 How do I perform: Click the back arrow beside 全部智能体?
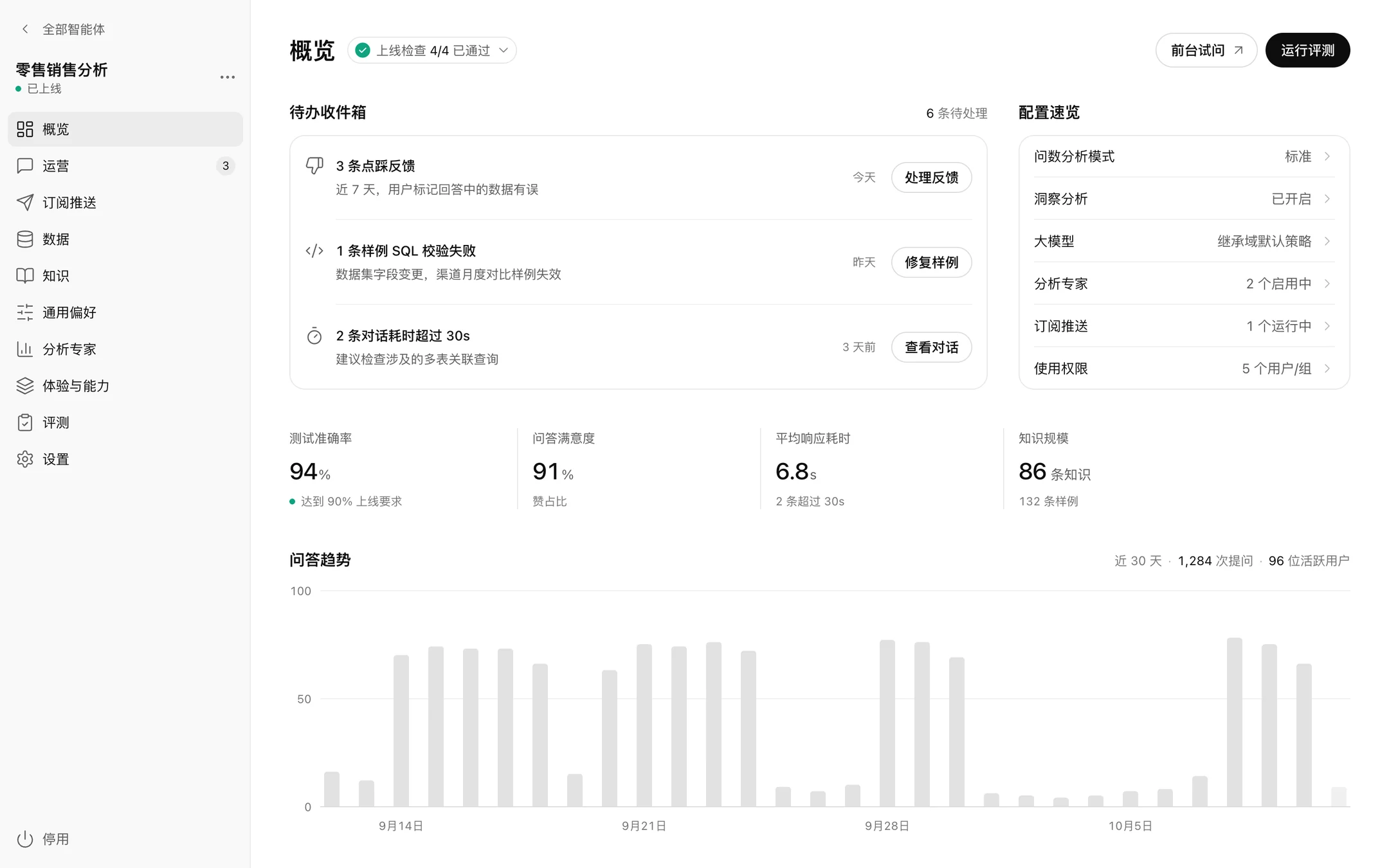pyautogui.click(x=25, y=29)
